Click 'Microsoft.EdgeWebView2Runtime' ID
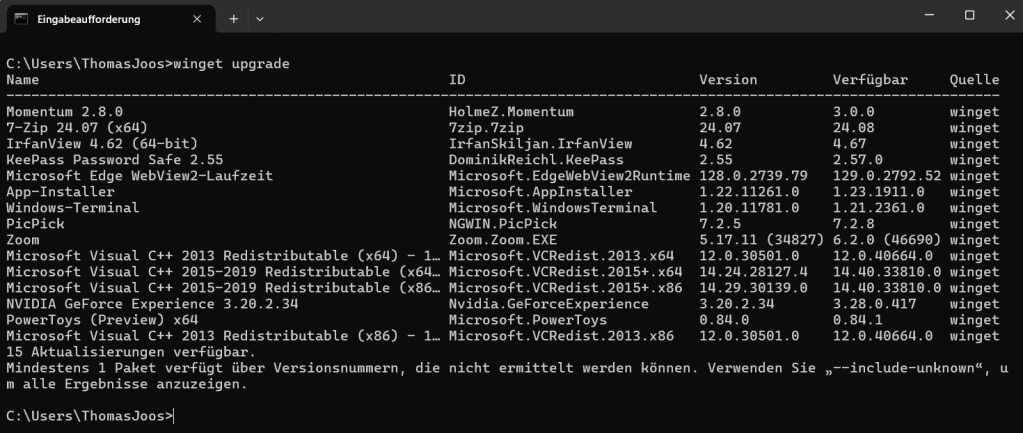The image size is (1023, 433). (570, 175)
